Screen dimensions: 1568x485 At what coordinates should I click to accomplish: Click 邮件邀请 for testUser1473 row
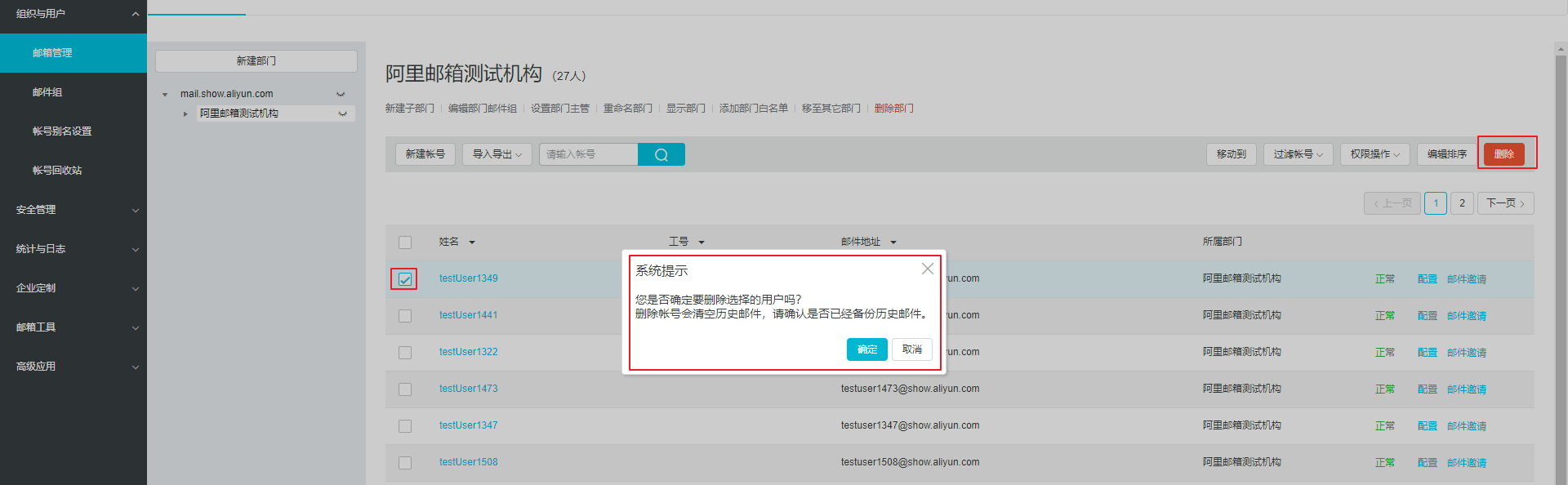(x=1467, y=389)
